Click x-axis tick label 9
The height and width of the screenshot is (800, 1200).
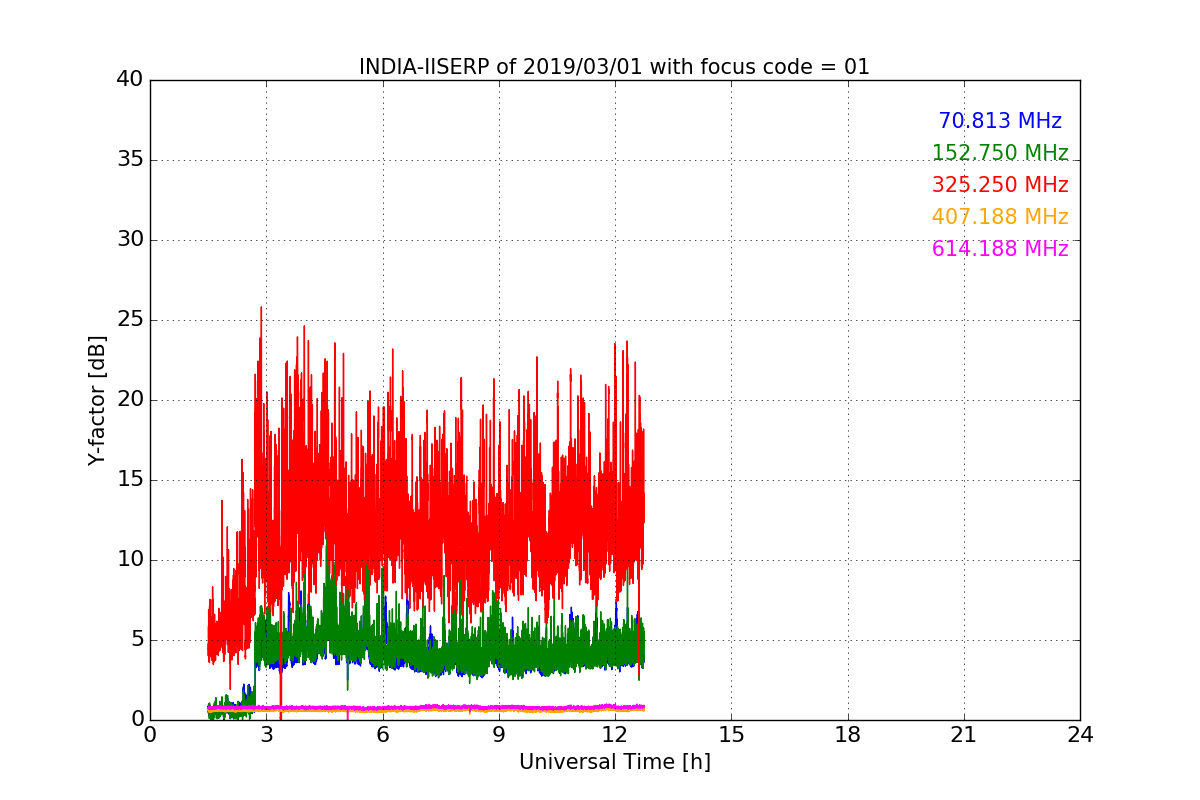click(499, 734)
